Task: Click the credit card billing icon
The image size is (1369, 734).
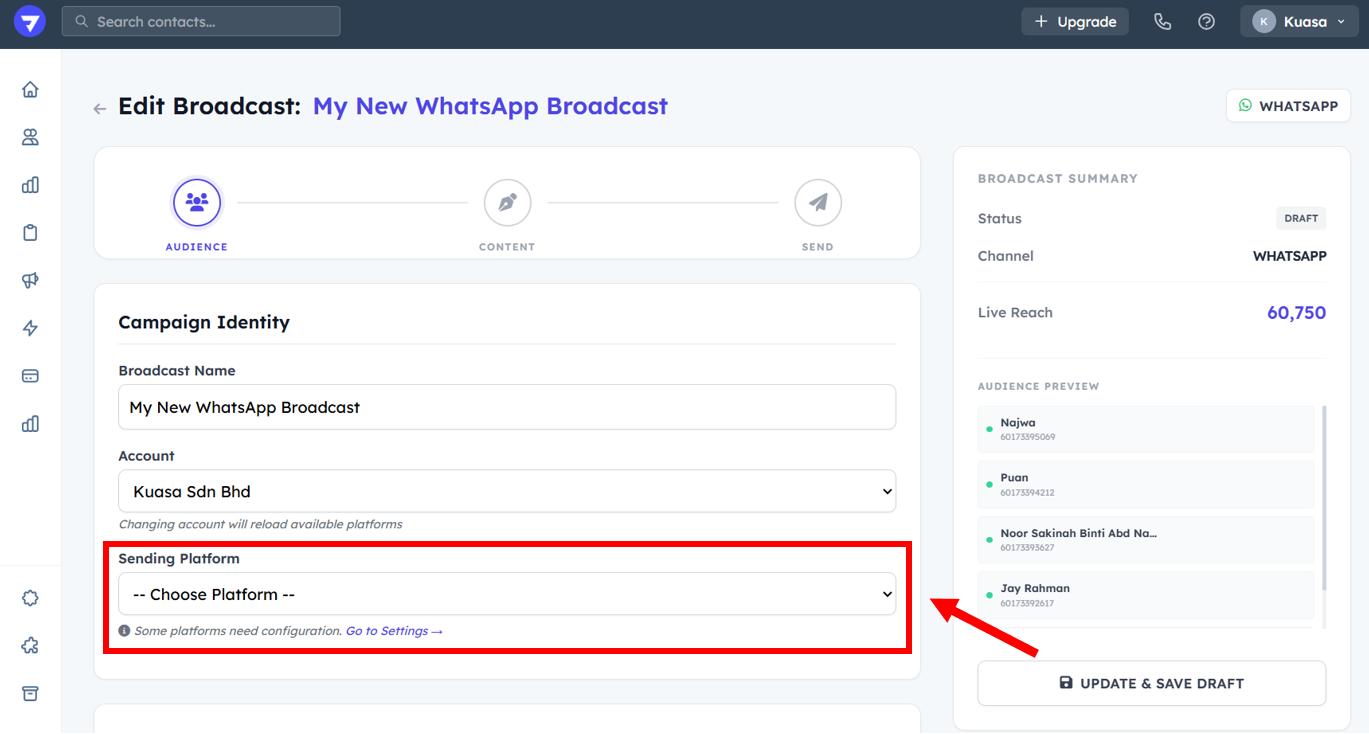Action: (30, 376)
